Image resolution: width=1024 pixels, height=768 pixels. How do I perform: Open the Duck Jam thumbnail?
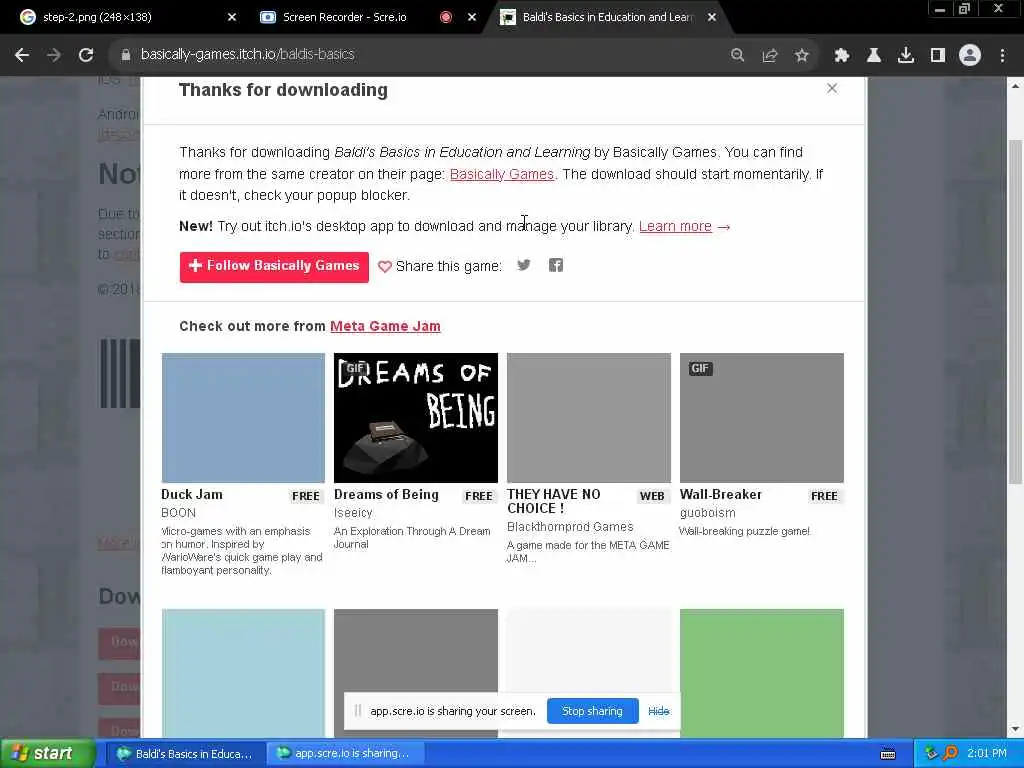click(x=243, y=418)
